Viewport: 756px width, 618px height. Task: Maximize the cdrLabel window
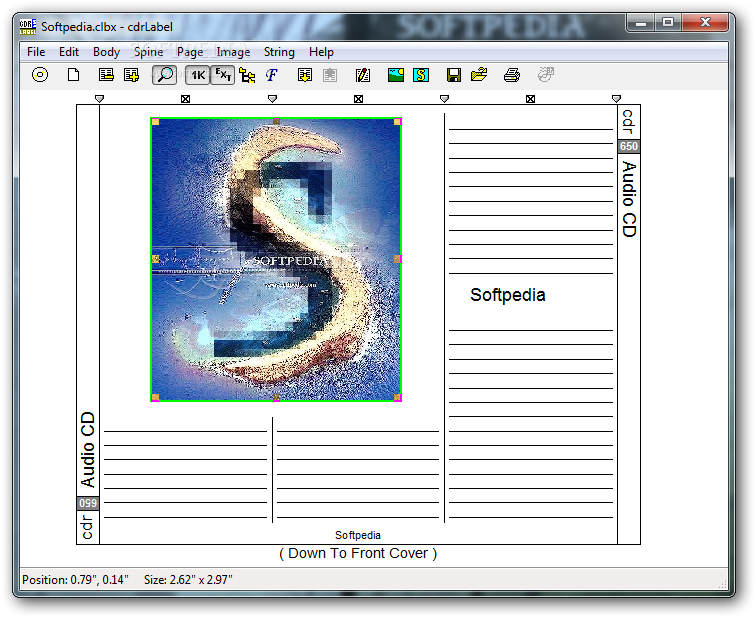pos(668,23)
